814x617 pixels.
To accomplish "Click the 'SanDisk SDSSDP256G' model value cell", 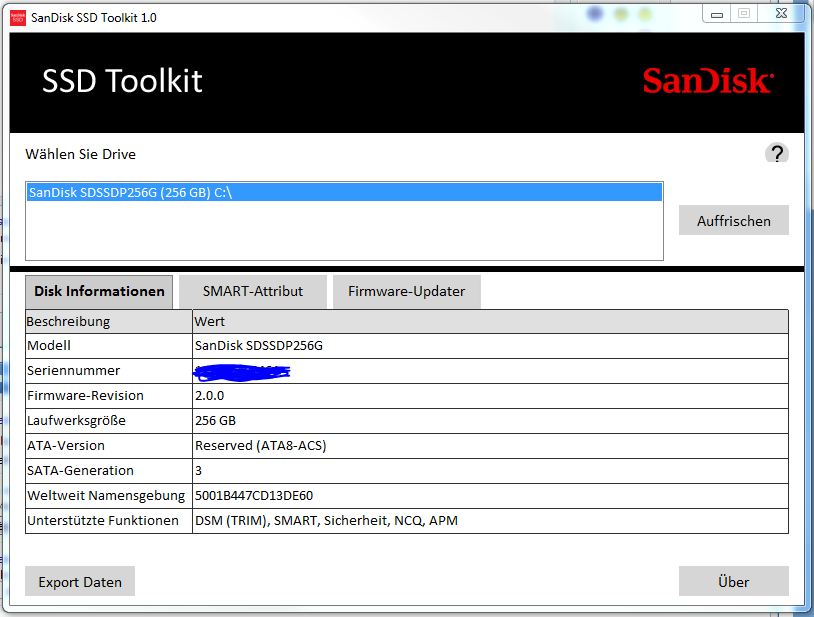I will [x=490, y=346].
